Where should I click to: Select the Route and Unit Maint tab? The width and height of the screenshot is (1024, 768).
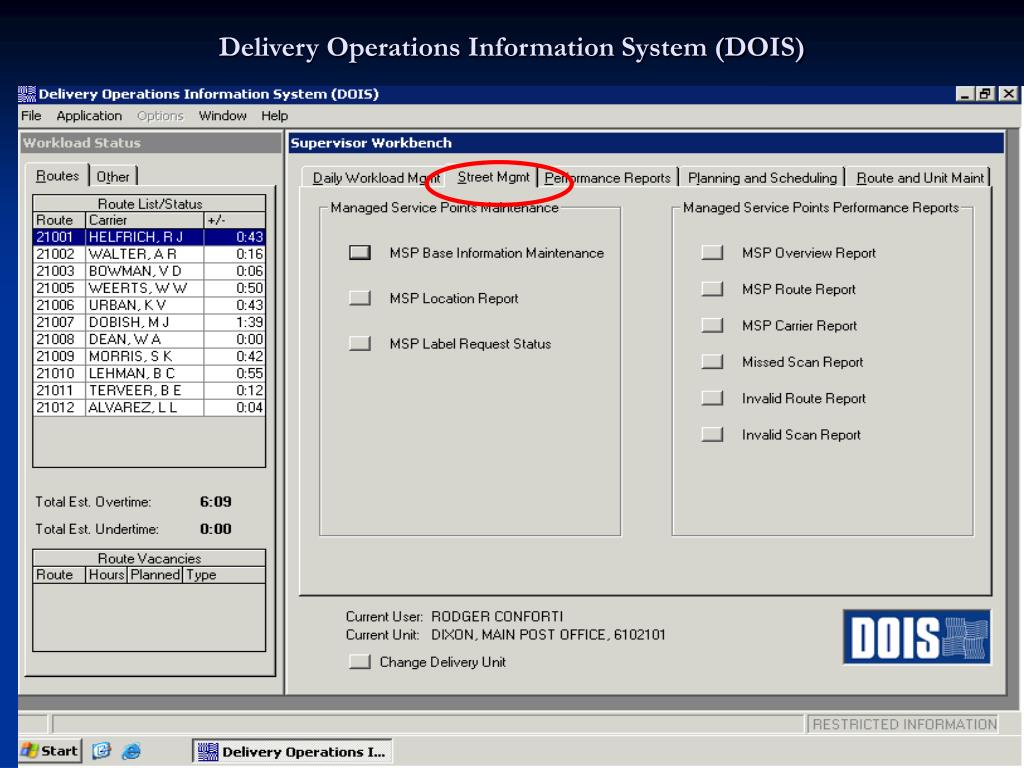[x=920, y=178]
